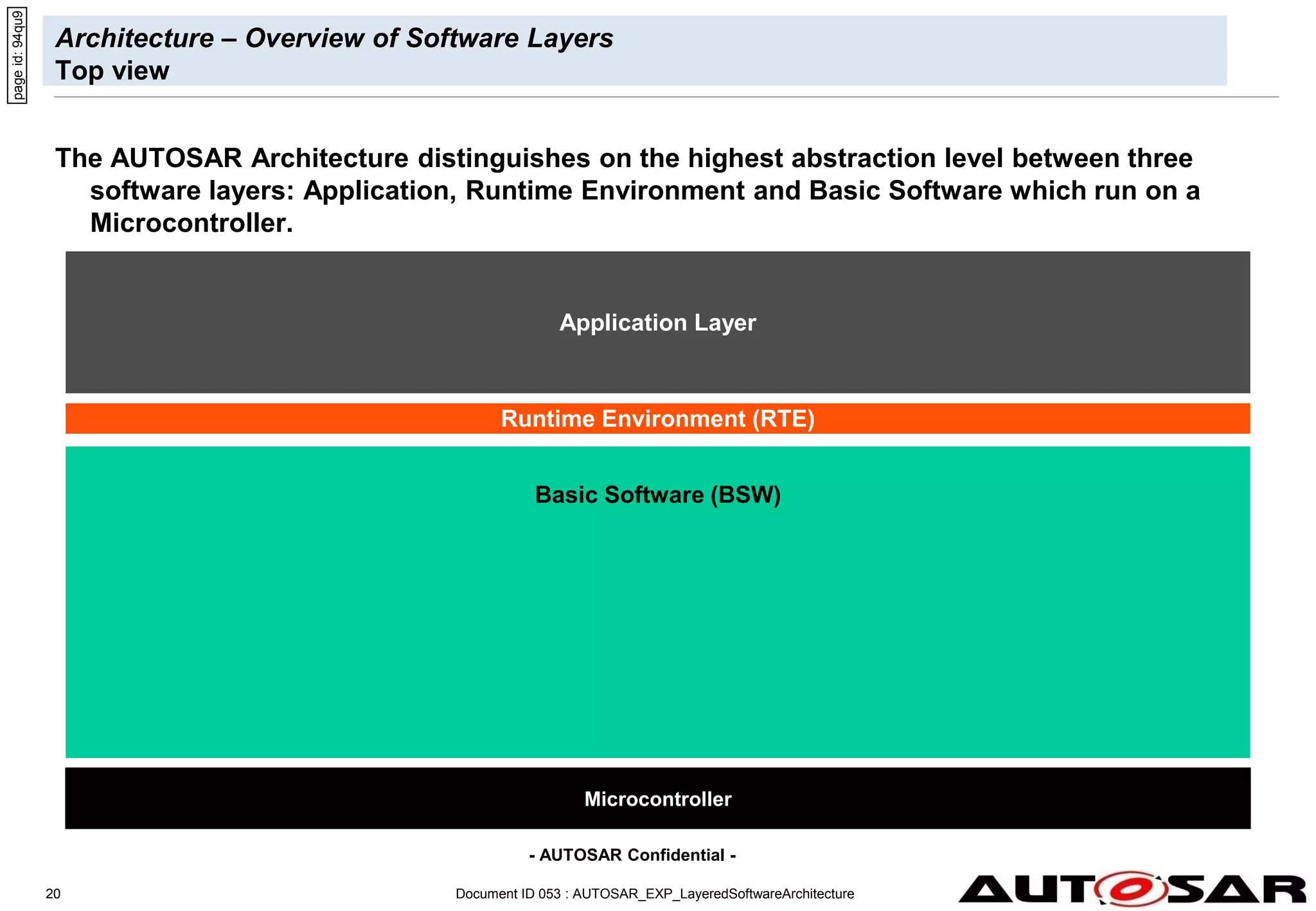1316x911 pixels.
Task: Click the AUTOSAR logo
Action: click(x=1132, y=889)
